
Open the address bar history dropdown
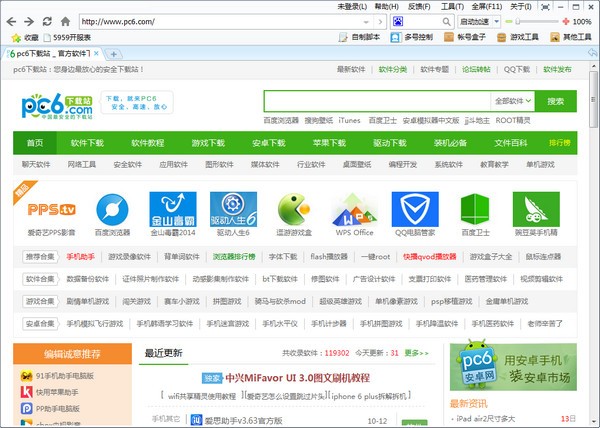click(366, 22)
